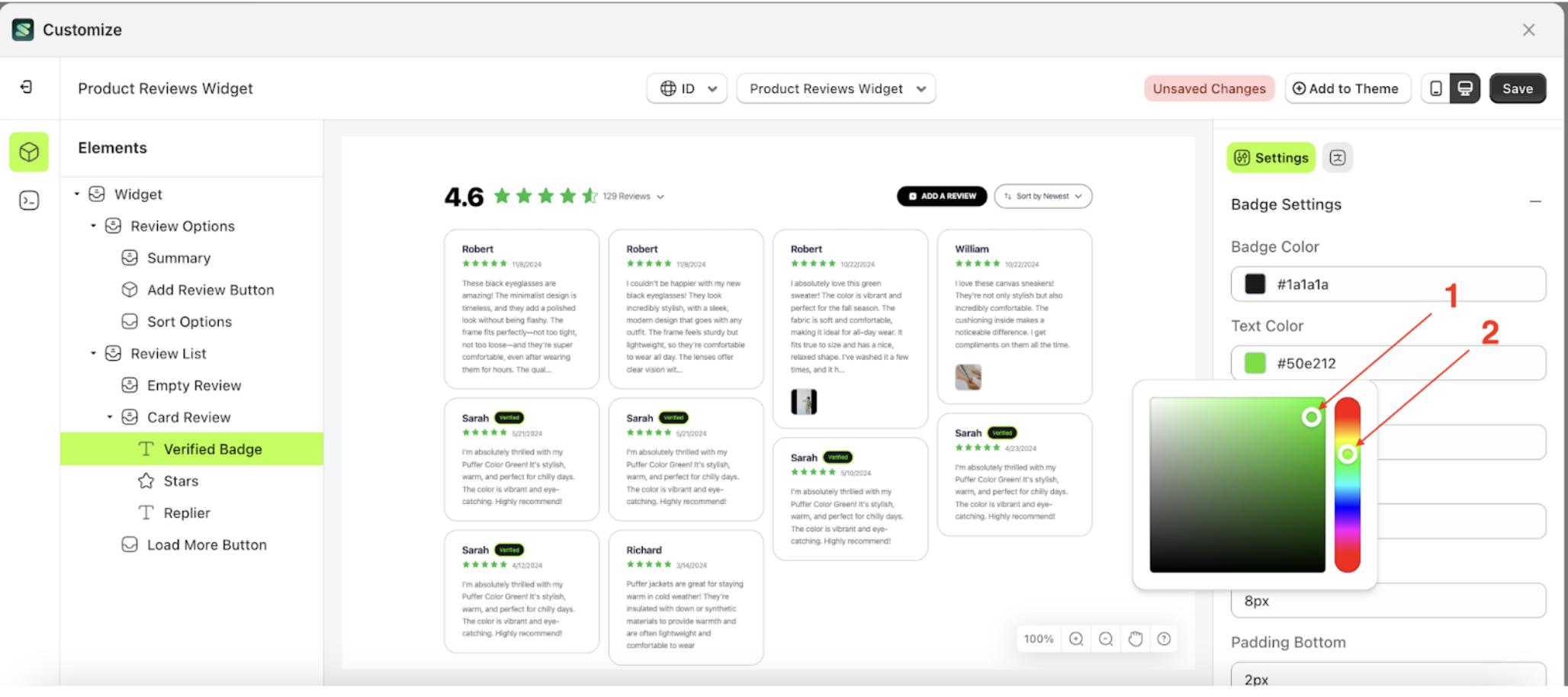Click the translation icon next to Settings
This screenshot has height=697, width=1568.
(x=1338, y=157)
